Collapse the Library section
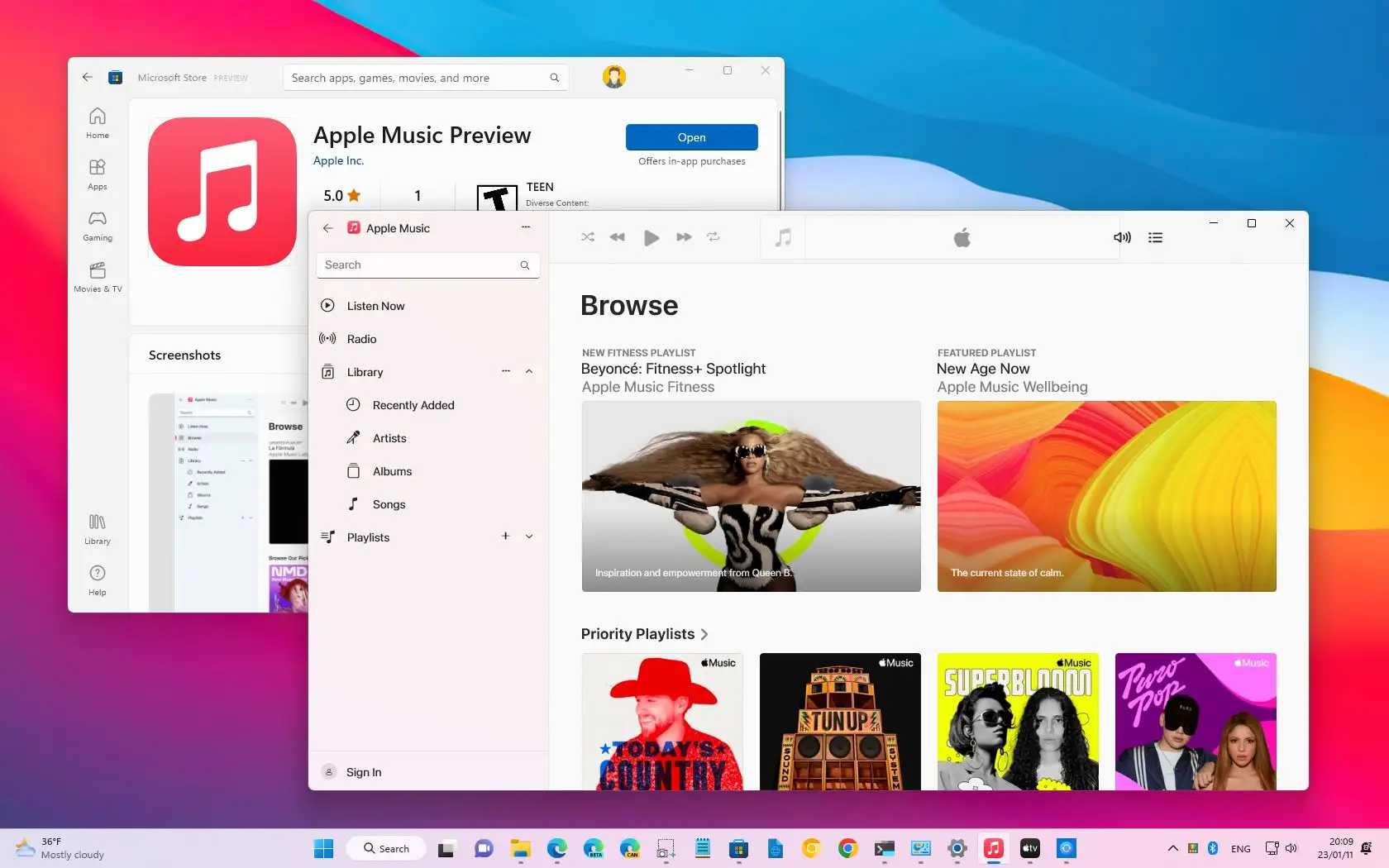 (528, 371)
